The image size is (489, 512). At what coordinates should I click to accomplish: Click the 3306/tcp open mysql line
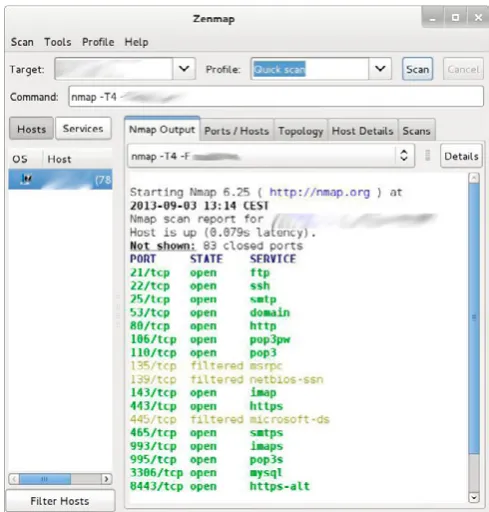click(x=206, y=473)
